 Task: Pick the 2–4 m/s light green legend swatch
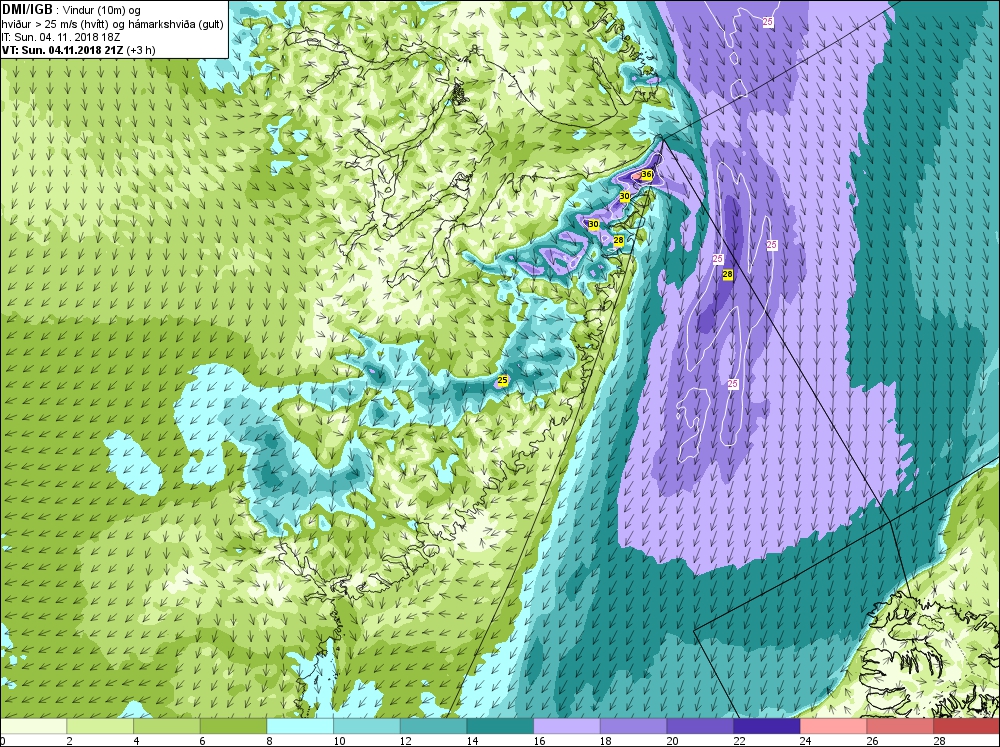click(99, 726)
